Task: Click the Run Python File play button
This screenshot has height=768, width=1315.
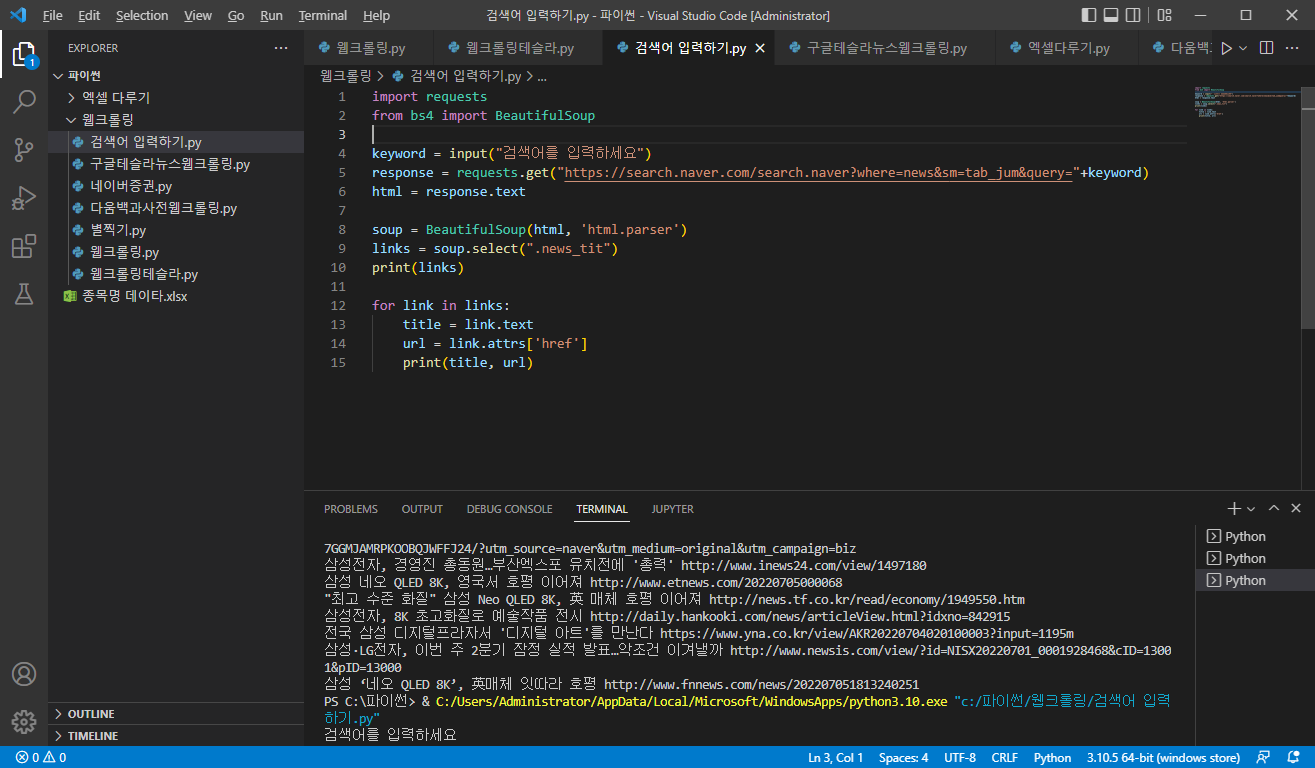Action: click(x=1226, y=48)
